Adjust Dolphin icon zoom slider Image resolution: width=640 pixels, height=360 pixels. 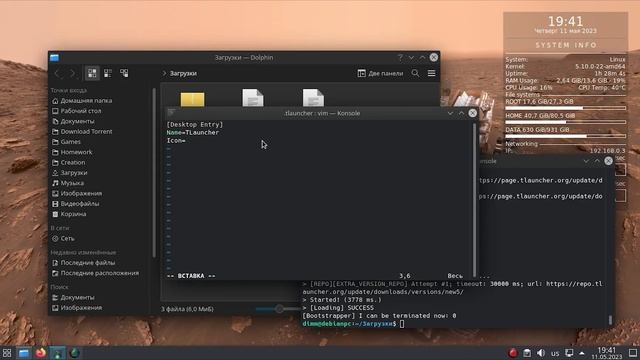[279, 309]
